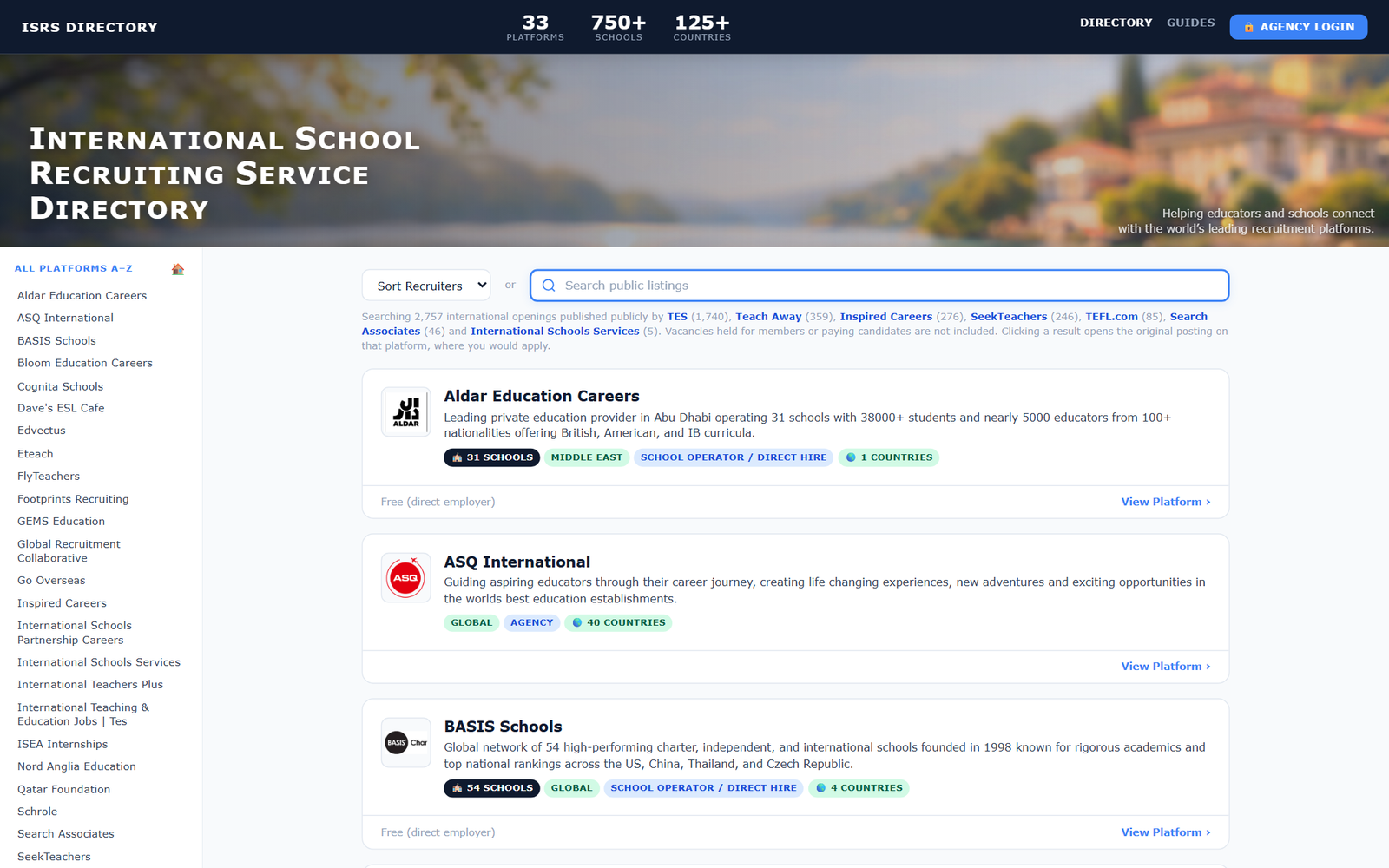Image resolution: width=1389 pixels, height=868 pixels.
Task: Click the 4 Countries badge on BASIS
Action: pos(859,788)
